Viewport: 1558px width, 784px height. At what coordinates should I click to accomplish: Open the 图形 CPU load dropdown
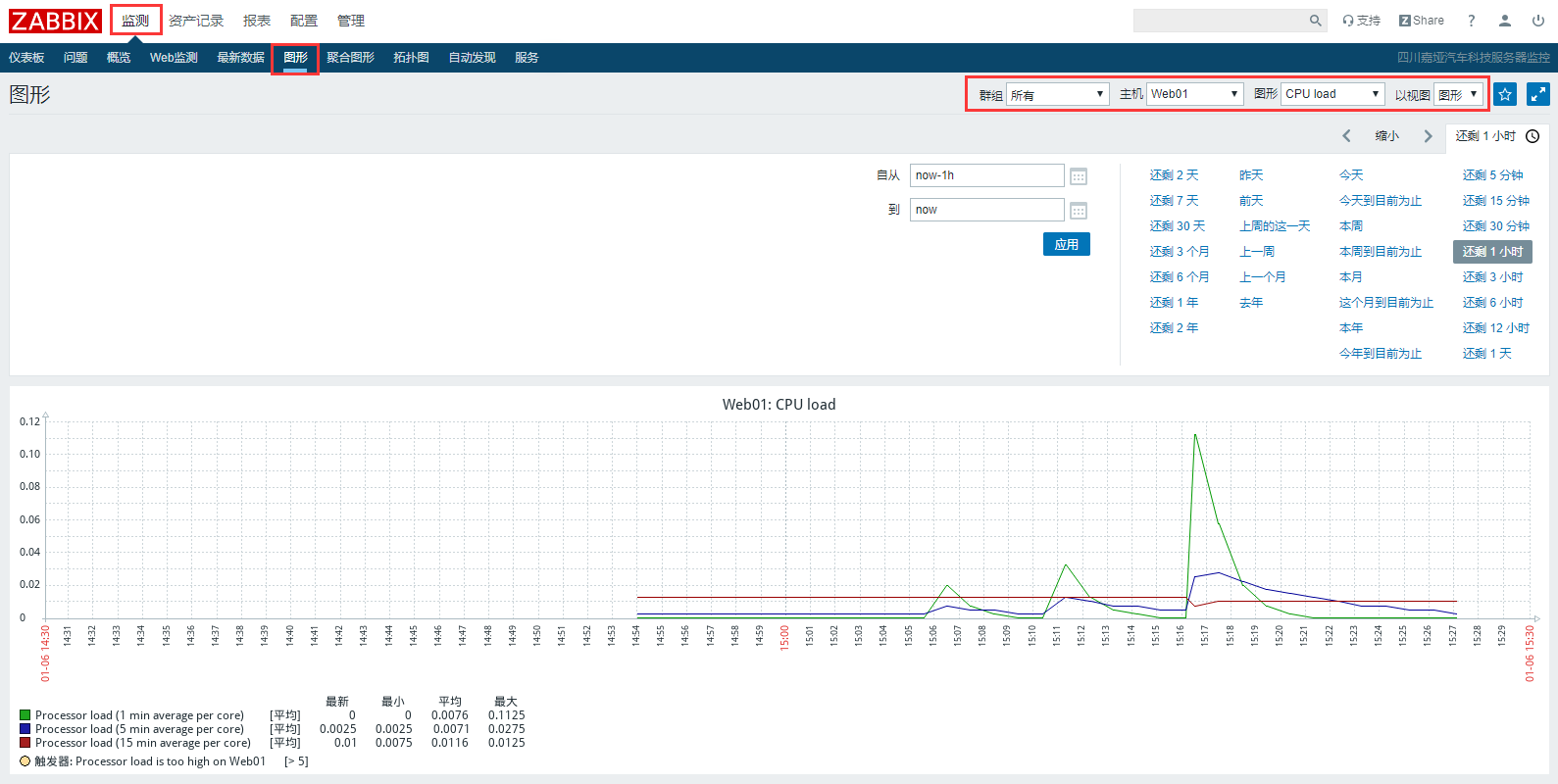(1332, 94)
